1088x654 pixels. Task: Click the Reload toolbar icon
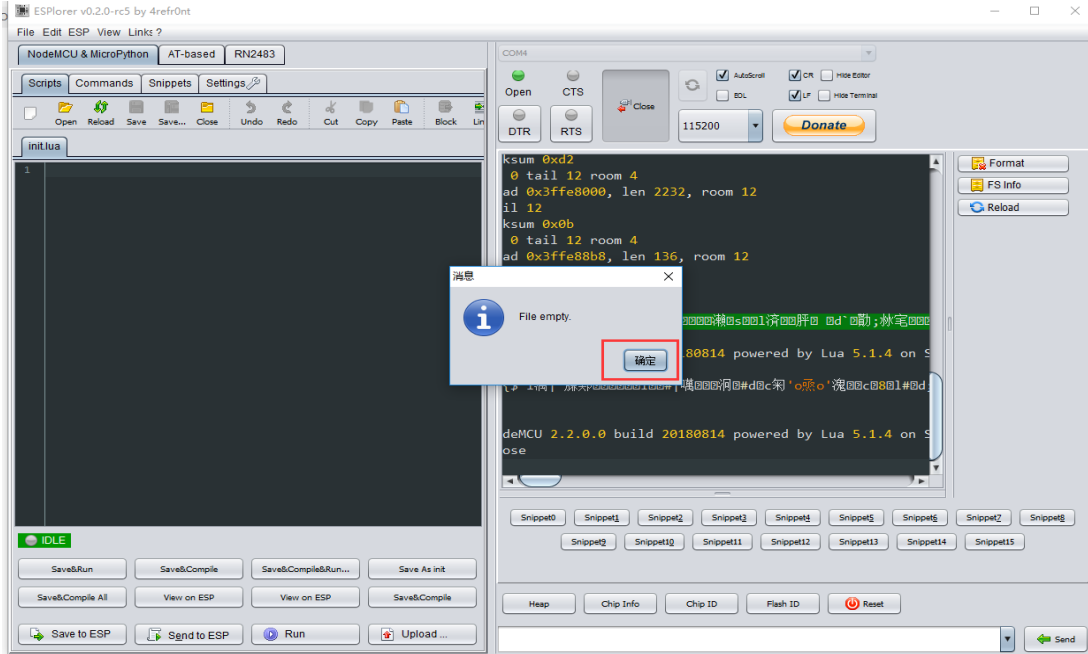[101, 112]
